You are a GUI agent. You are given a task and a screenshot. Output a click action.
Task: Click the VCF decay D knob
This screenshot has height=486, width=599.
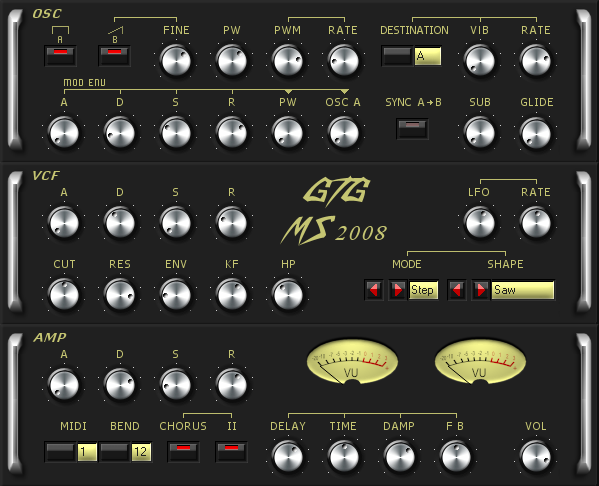(120, 223)
